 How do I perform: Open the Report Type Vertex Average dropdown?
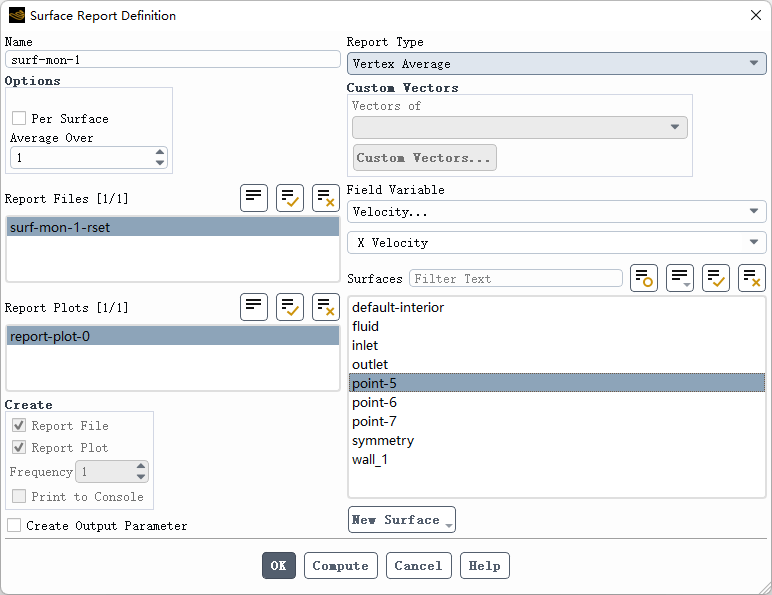coord(556,64)
